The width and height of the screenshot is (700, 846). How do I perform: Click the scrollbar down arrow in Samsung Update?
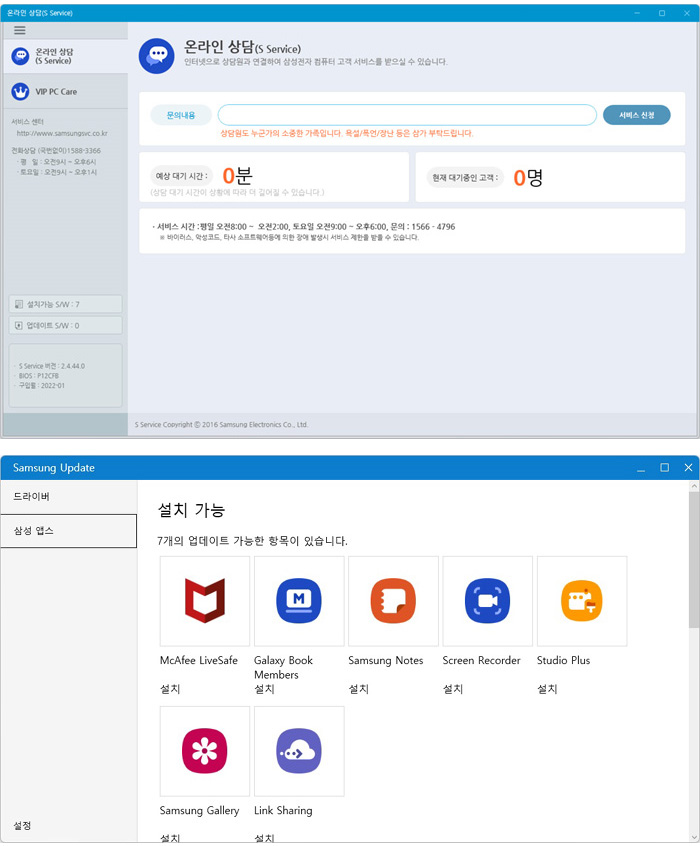694,837
